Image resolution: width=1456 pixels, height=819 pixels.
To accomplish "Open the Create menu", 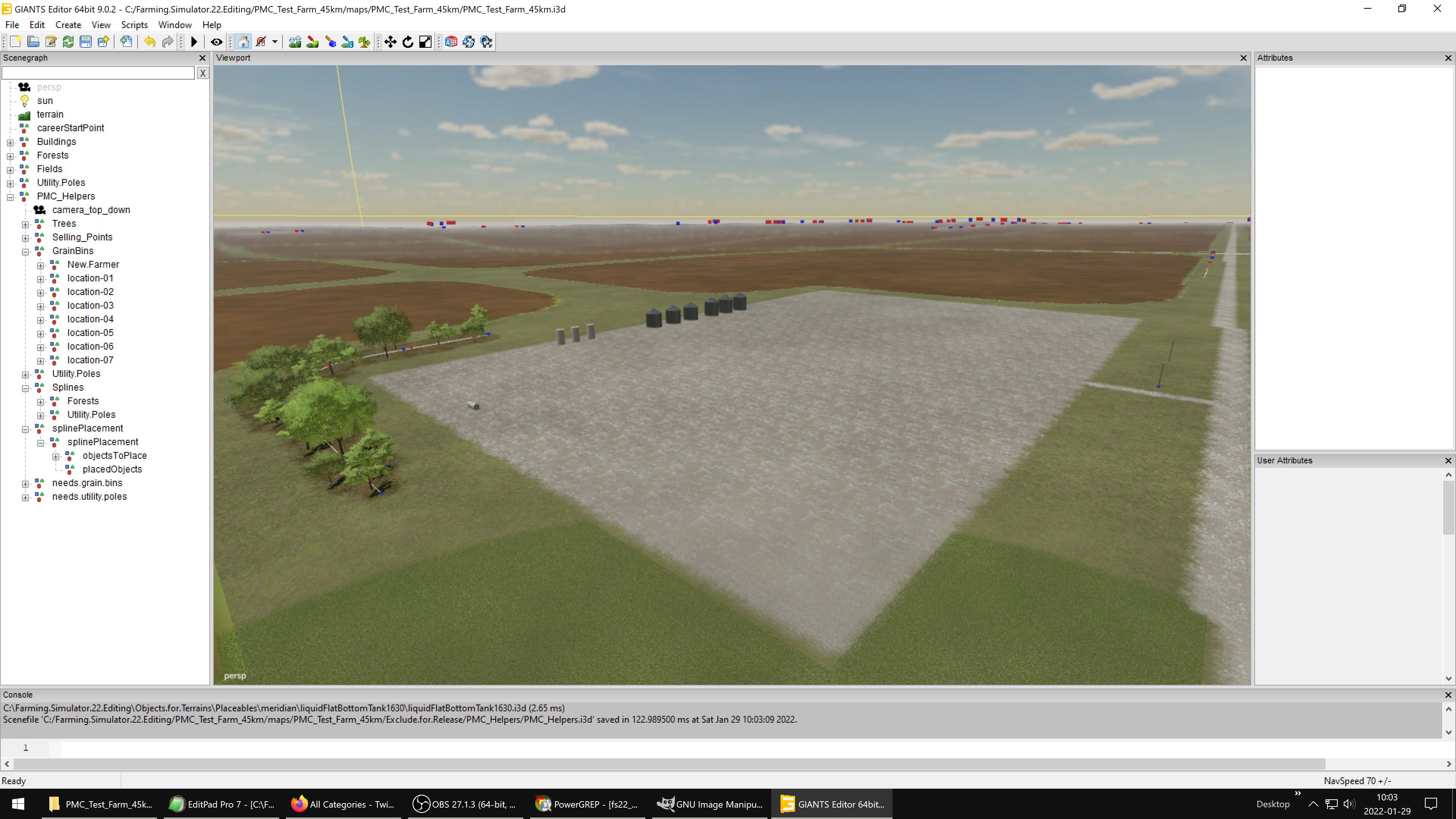I will (68, 25).
